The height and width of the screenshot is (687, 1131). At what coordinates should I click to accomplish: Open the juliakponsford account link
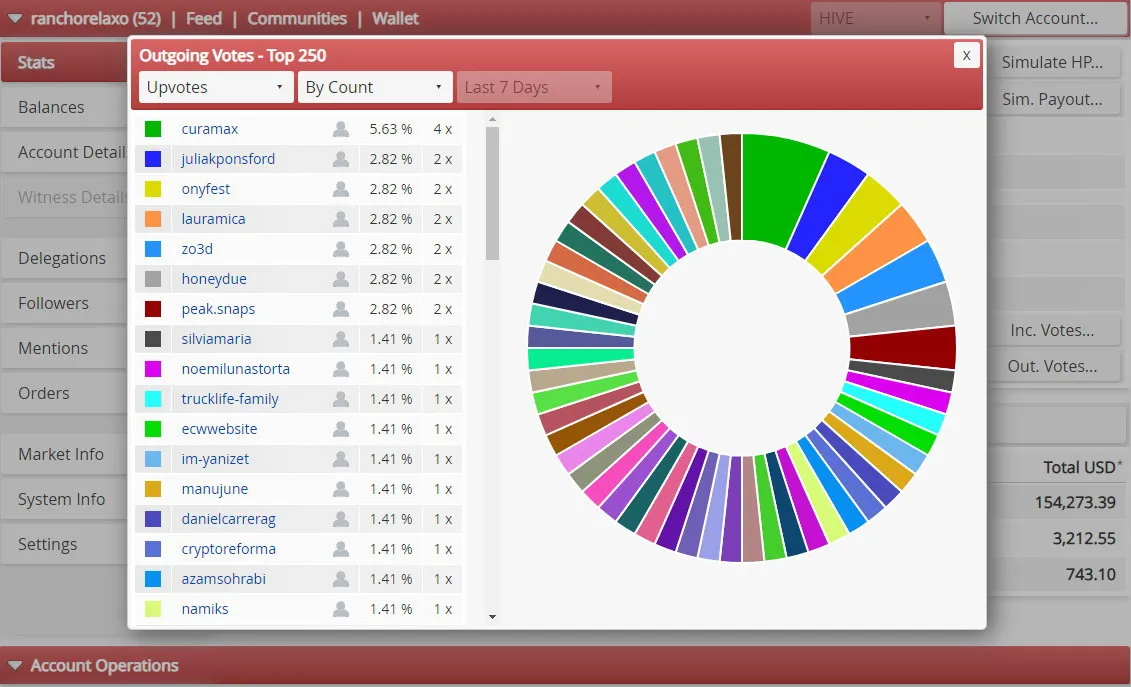(x=228, y=159)
